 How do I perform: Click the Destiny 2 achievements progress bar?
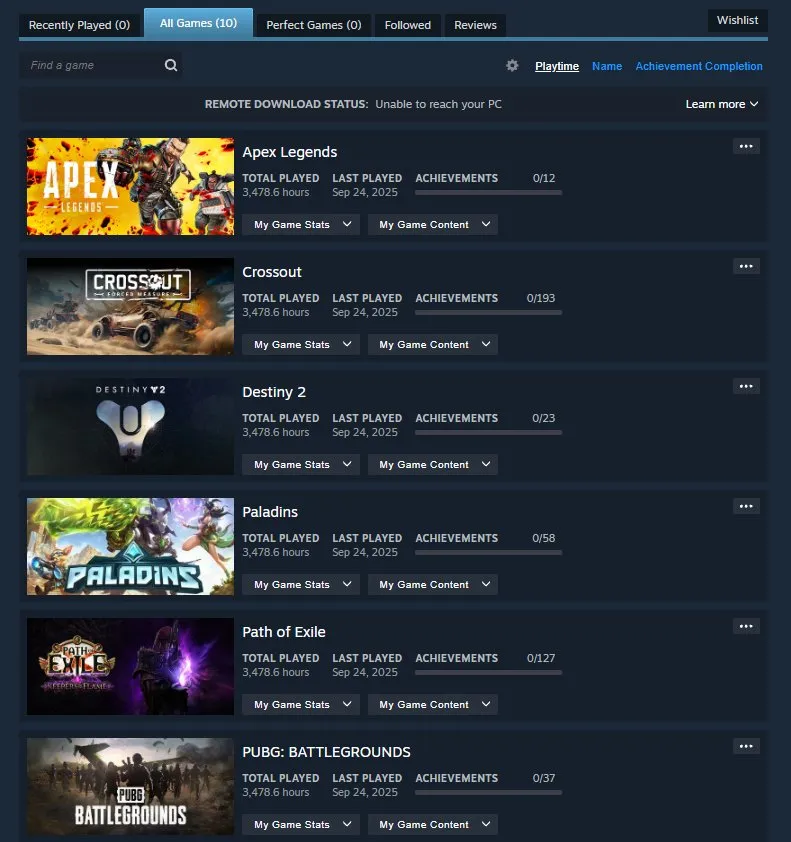tap(489, 432)
